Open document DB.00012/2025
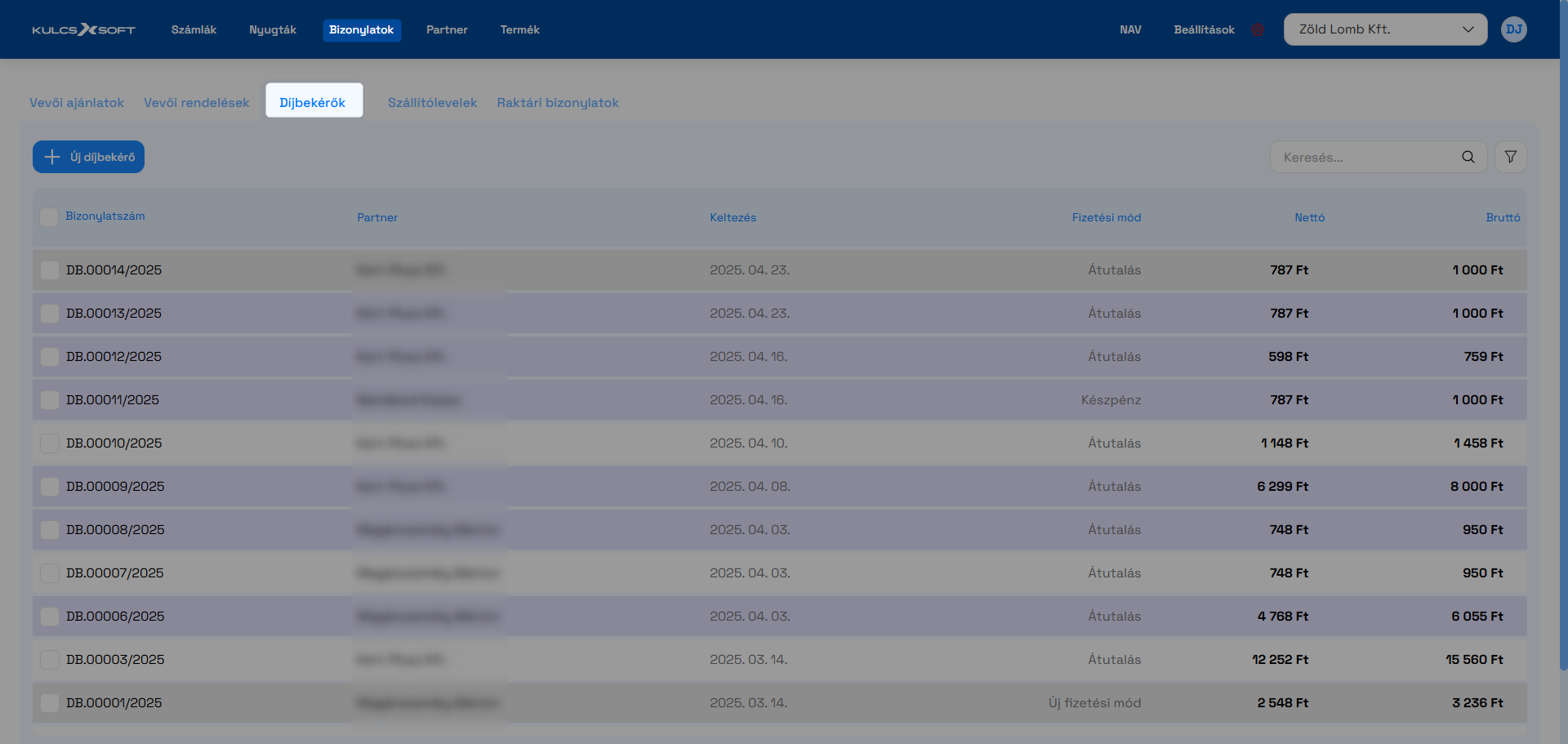1568x744 pixels. (114, 357)
